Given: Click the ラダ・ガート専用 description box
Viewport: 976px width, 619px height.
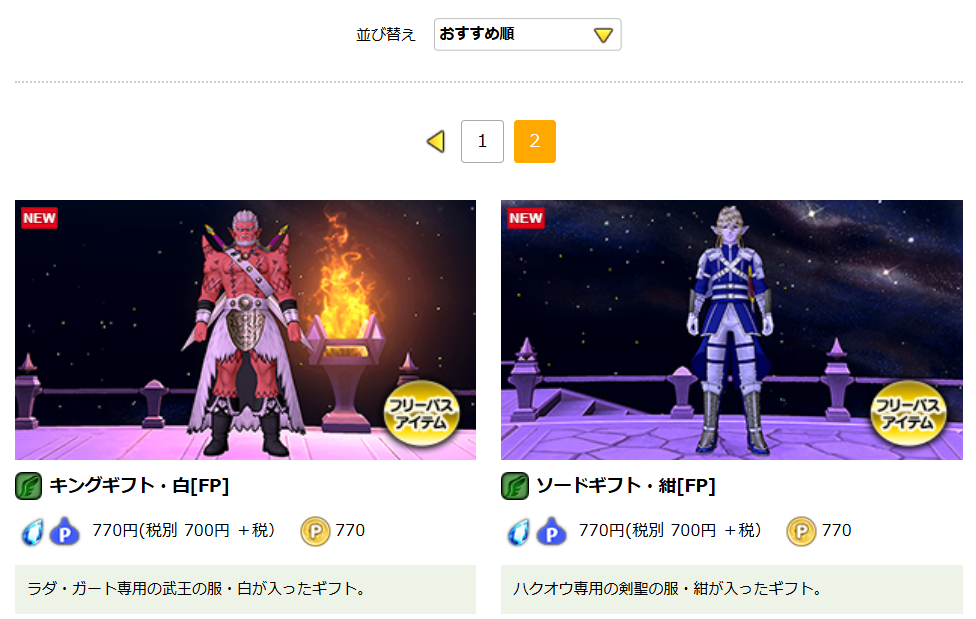Looking at the screenshot, I should pyautogui.click(x=245, y=589).
